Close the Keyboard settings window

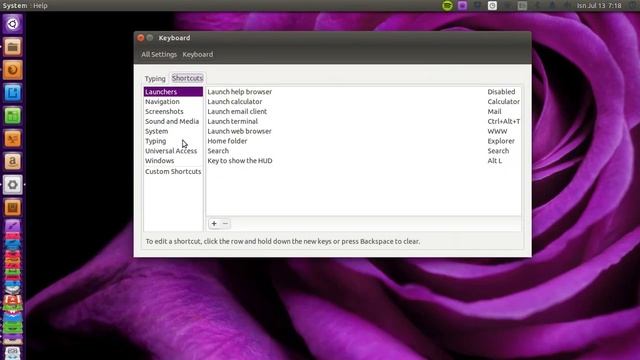click(x=140, y=38)
